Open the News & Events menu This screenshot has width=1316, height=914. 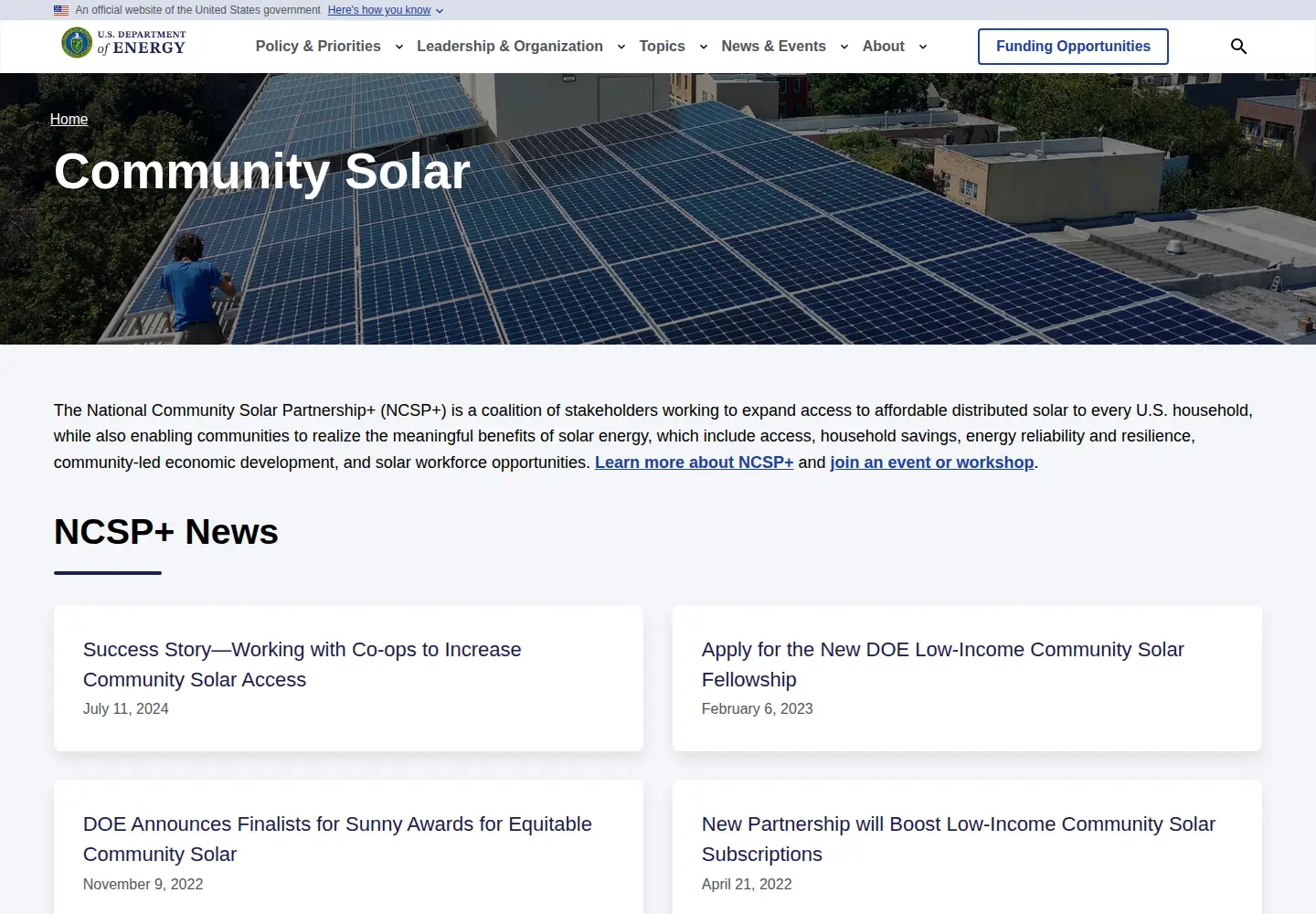[x=774, y=47]
